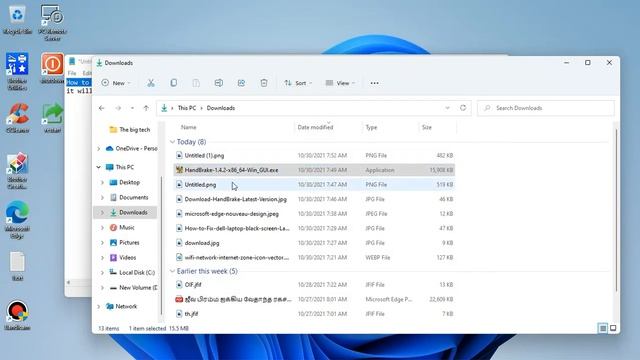The image size is (640, 360).
Task: Select Untitled.png file
Action: coord(314,185)
